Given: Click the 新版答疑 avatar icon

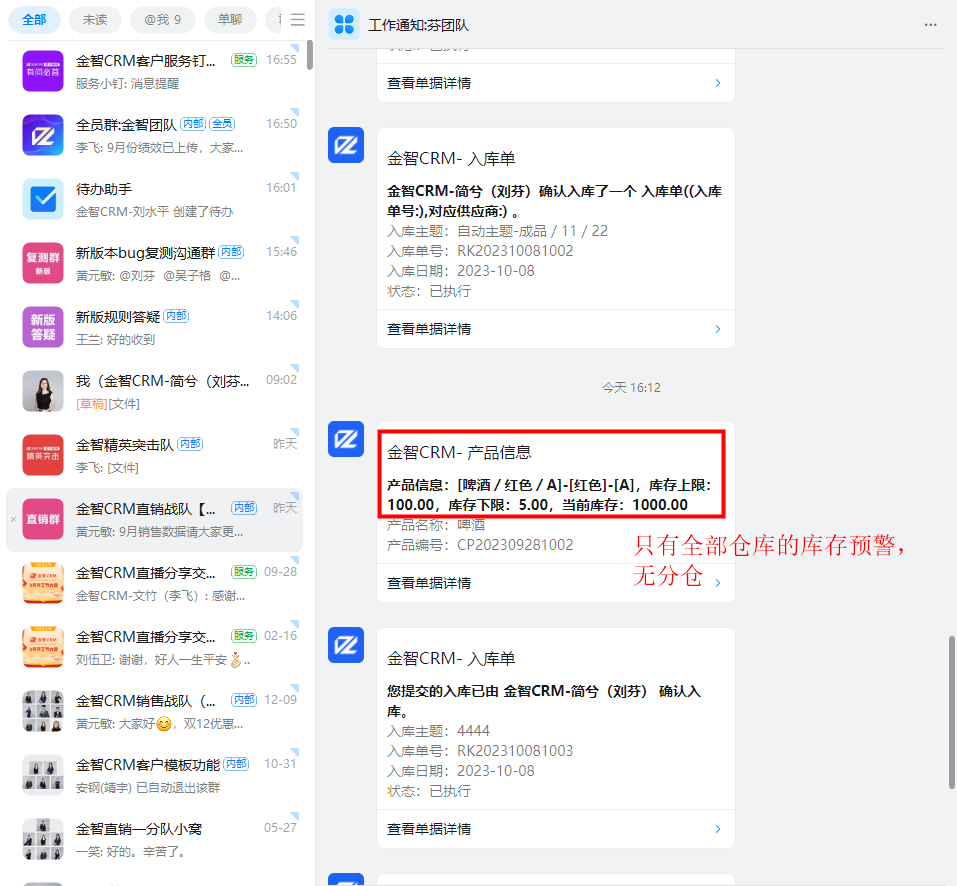Looking at the screenshot, I should 43,327.
